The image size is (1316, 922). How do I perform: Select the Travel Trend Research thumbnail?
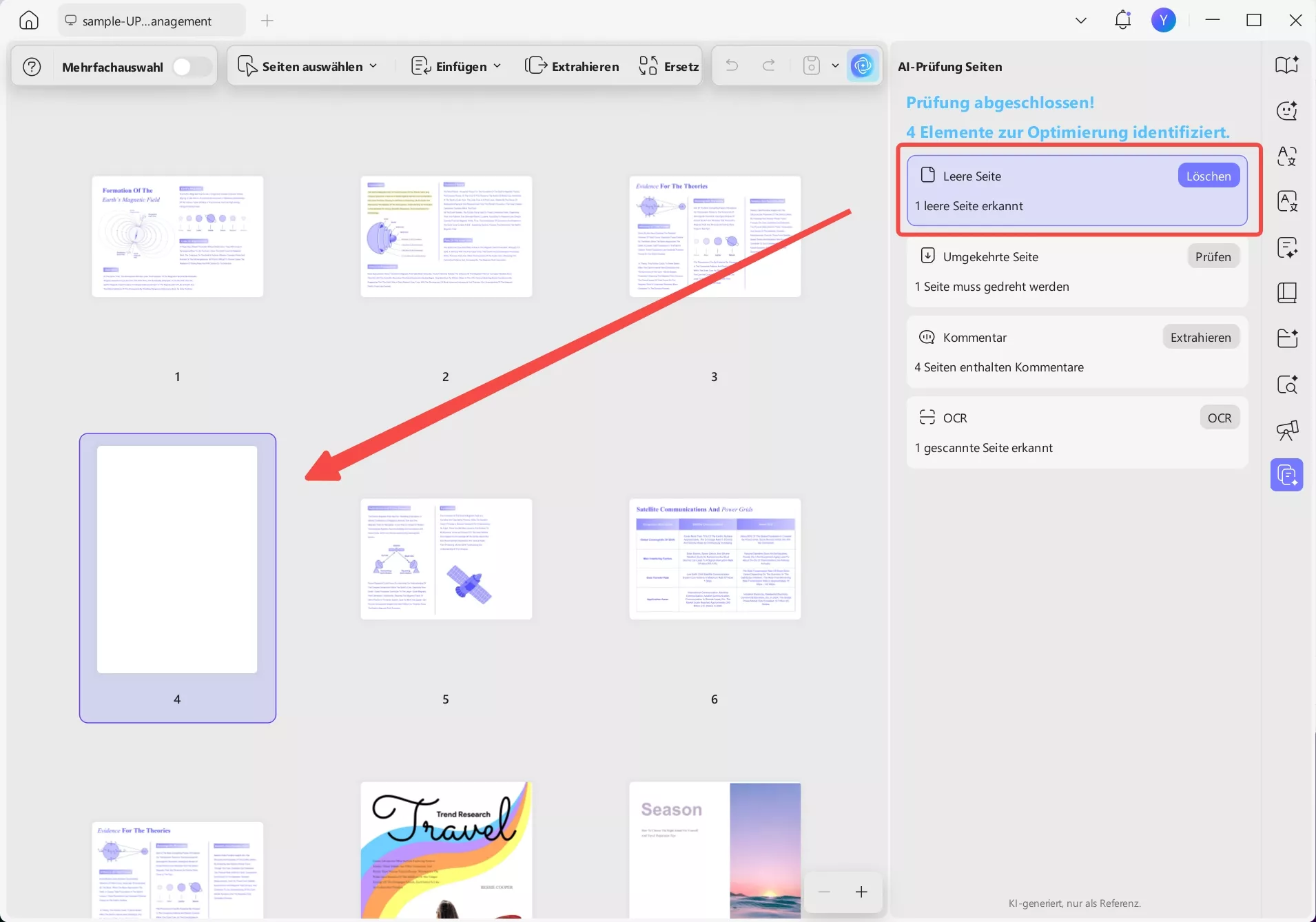[x=446, y=850]
